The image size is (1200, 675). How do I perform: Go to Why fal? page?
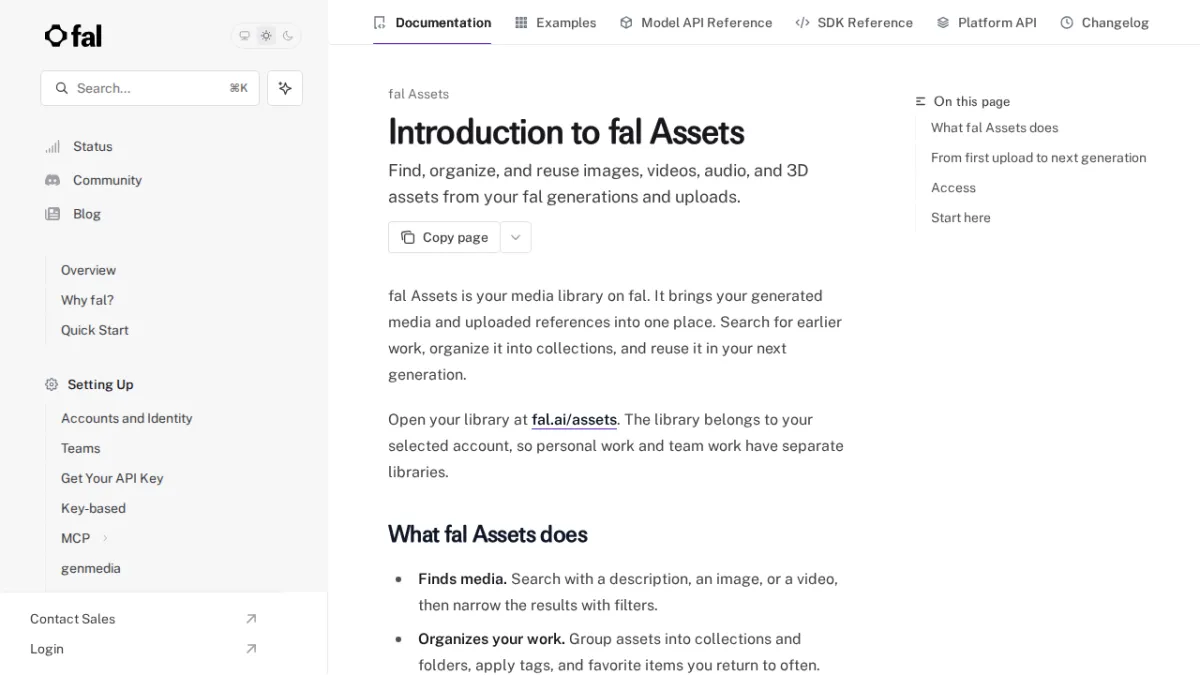pyautogui.click(x=87, y=300)
